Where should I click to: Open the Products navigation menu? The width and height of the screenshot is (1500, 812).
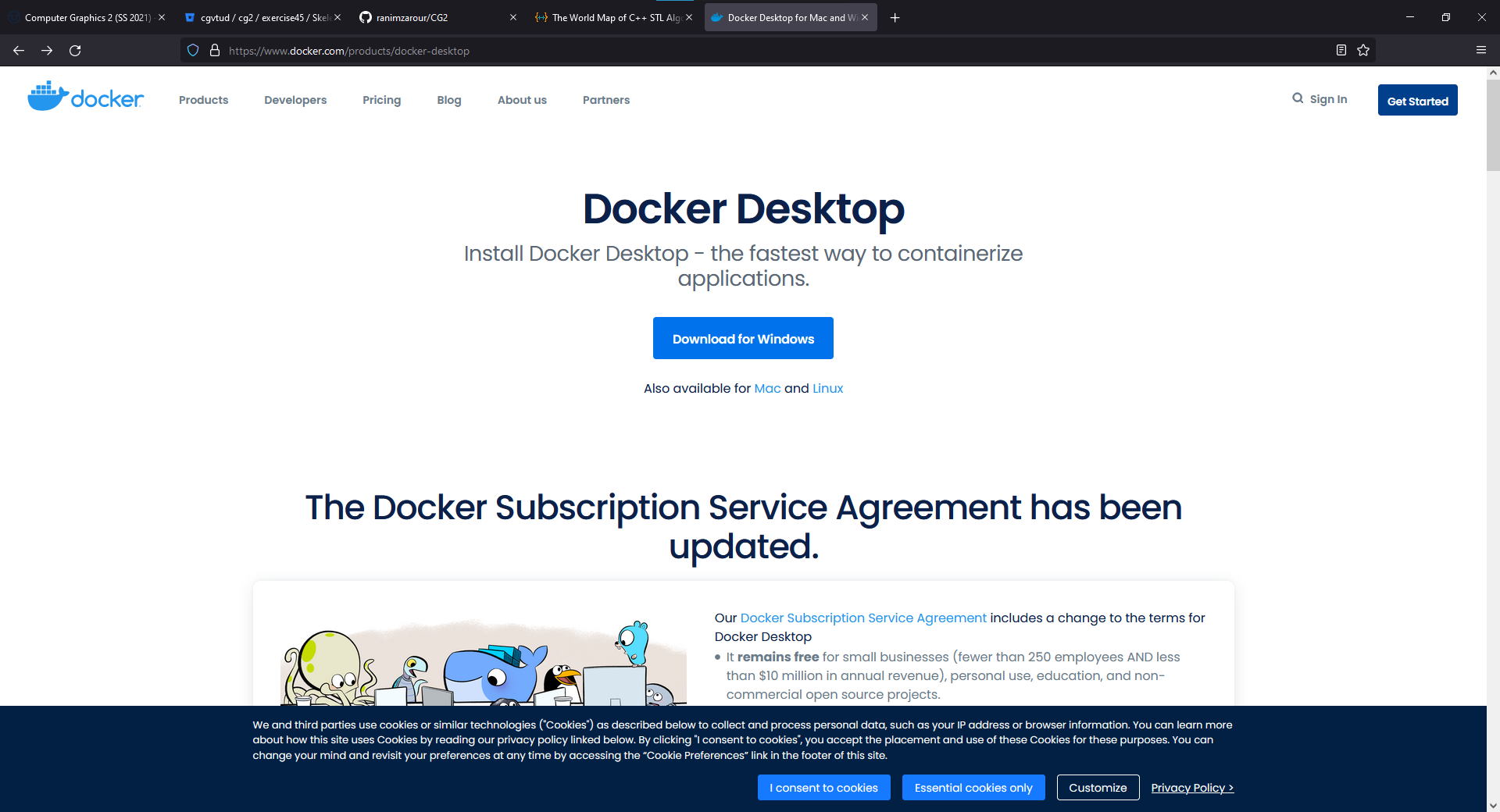[203, 100]
